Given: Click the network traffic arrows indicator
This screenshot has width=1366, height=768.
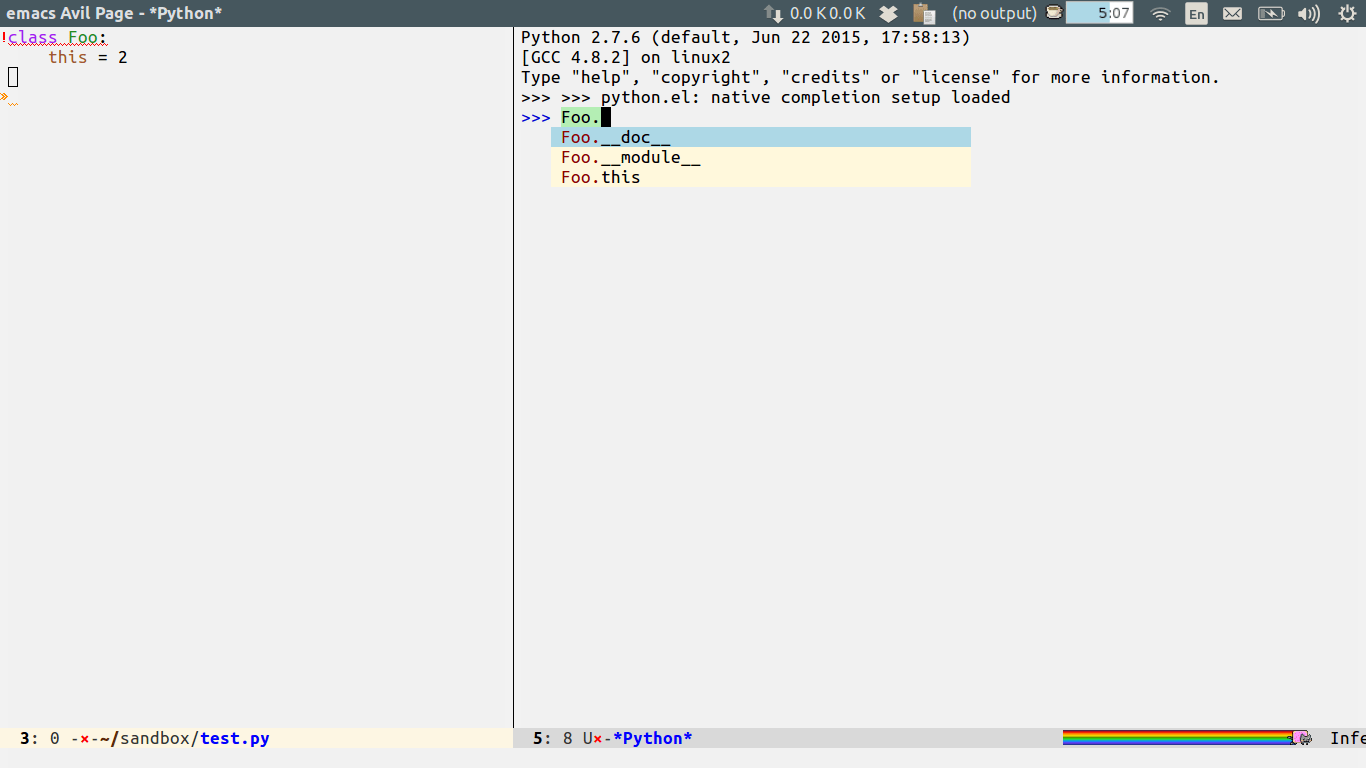Looking at the screenshot, I should pos(775,13).
